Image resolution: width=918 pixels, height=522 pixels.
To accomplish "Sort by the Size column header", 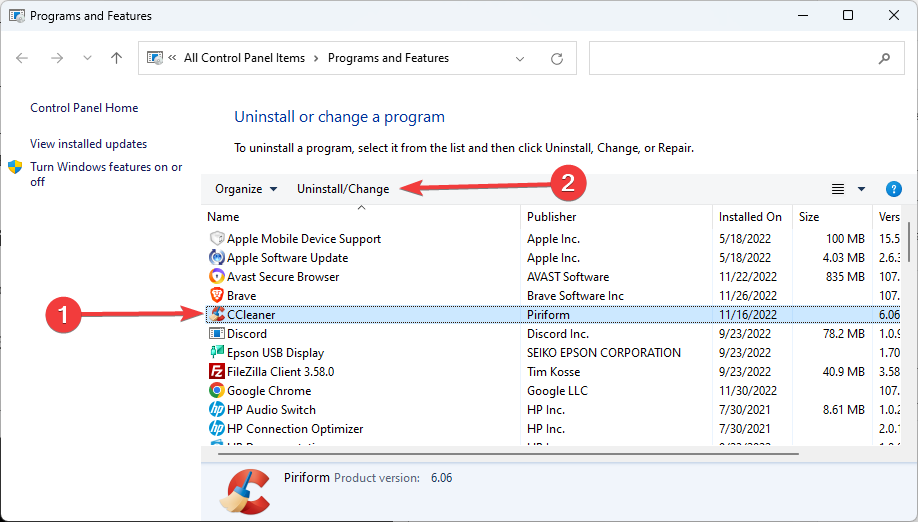I will point(832,217).
